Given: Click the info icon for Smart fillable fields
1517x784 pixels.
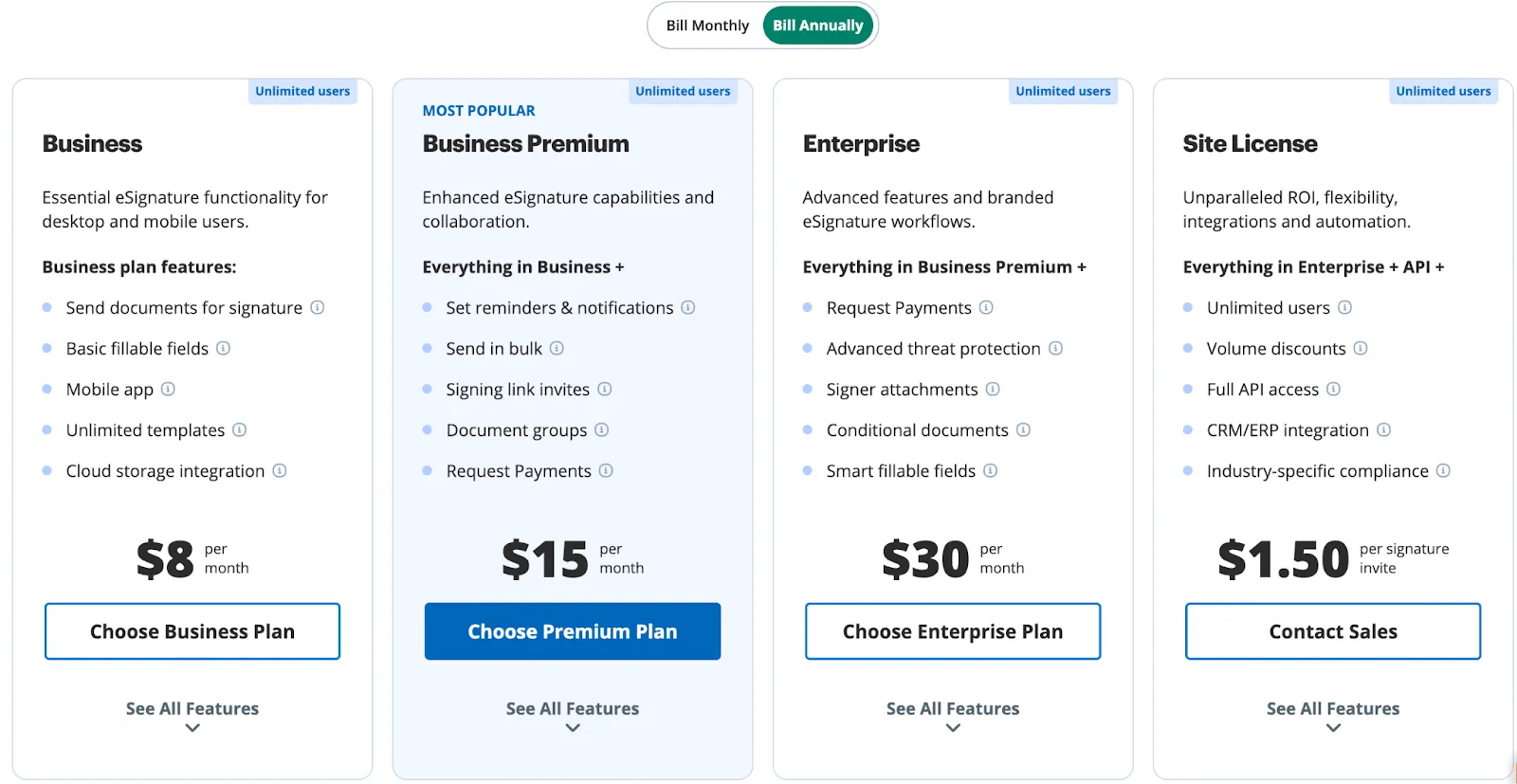Looking at the screenshot, I should tap(992, 470).
